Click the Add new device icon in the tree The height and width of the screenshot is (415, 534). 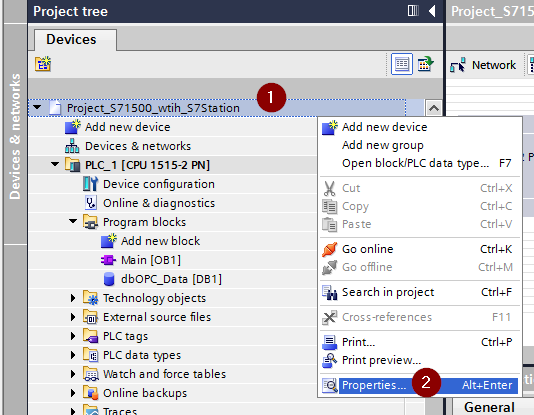pos(73,127)
